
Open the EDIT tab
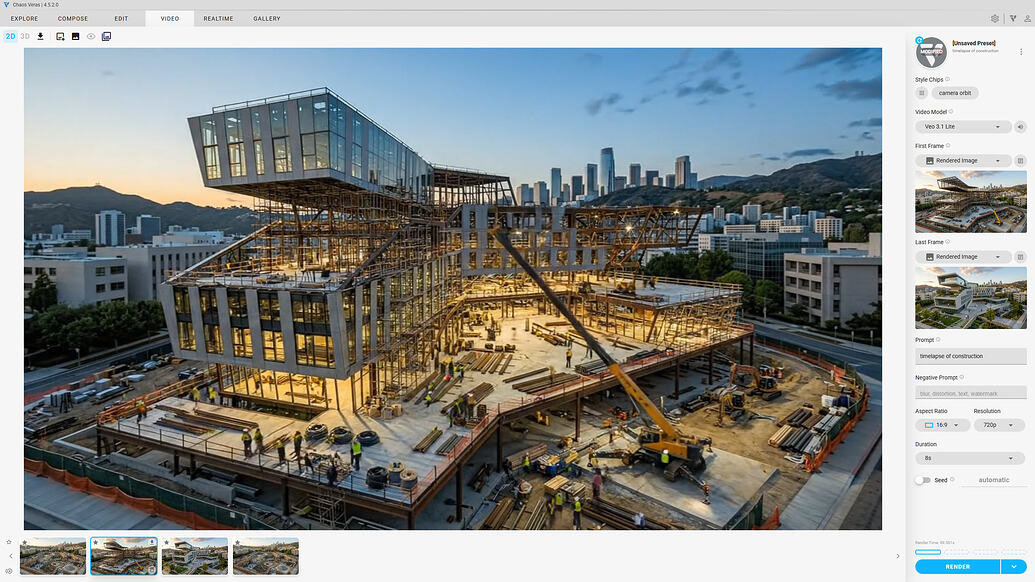tap(121, 18)
